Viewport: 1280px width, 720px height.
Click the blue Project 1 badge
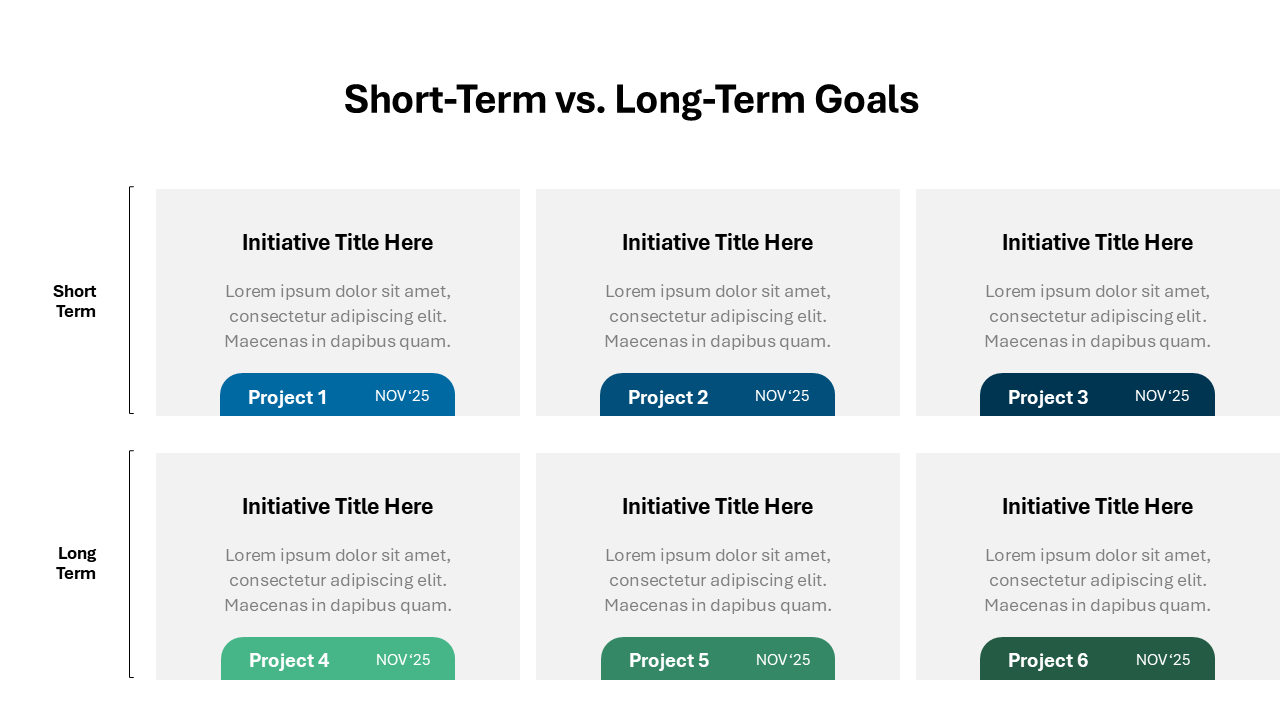337,396
